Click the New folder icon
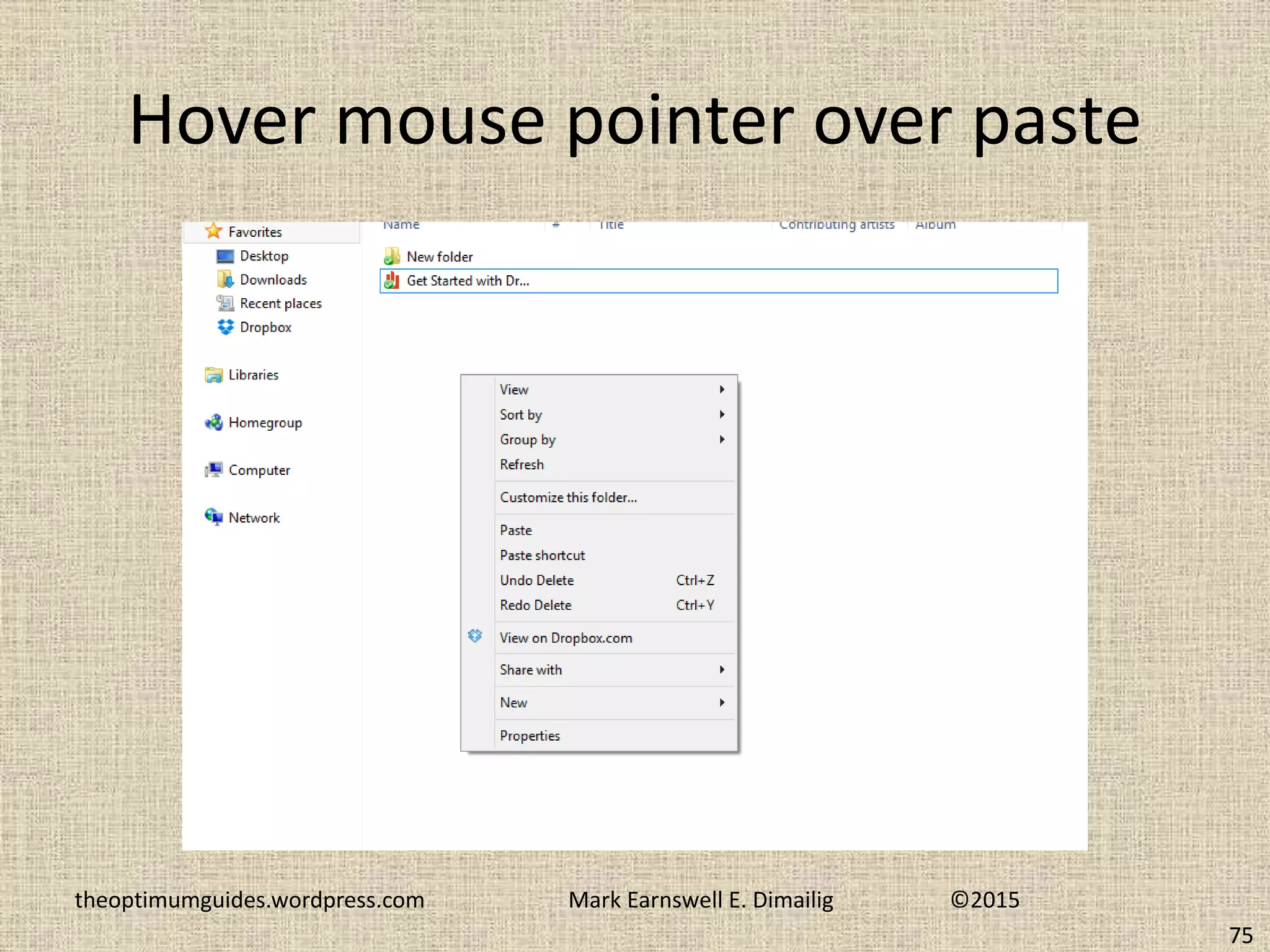Image resolution: width=1270 pixels, height=952 pixels. pos(391,256)
